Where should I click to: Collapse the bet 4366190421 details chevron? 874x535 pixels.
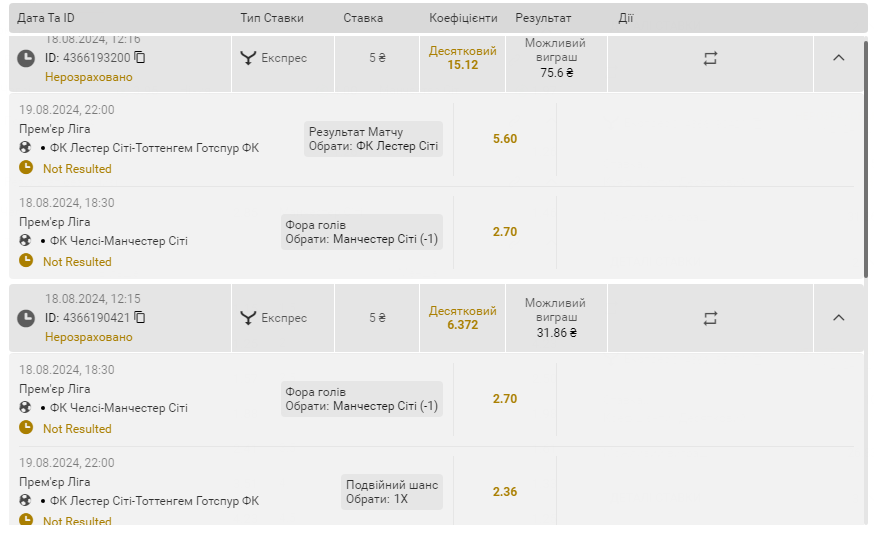click(x=838, y=318)
